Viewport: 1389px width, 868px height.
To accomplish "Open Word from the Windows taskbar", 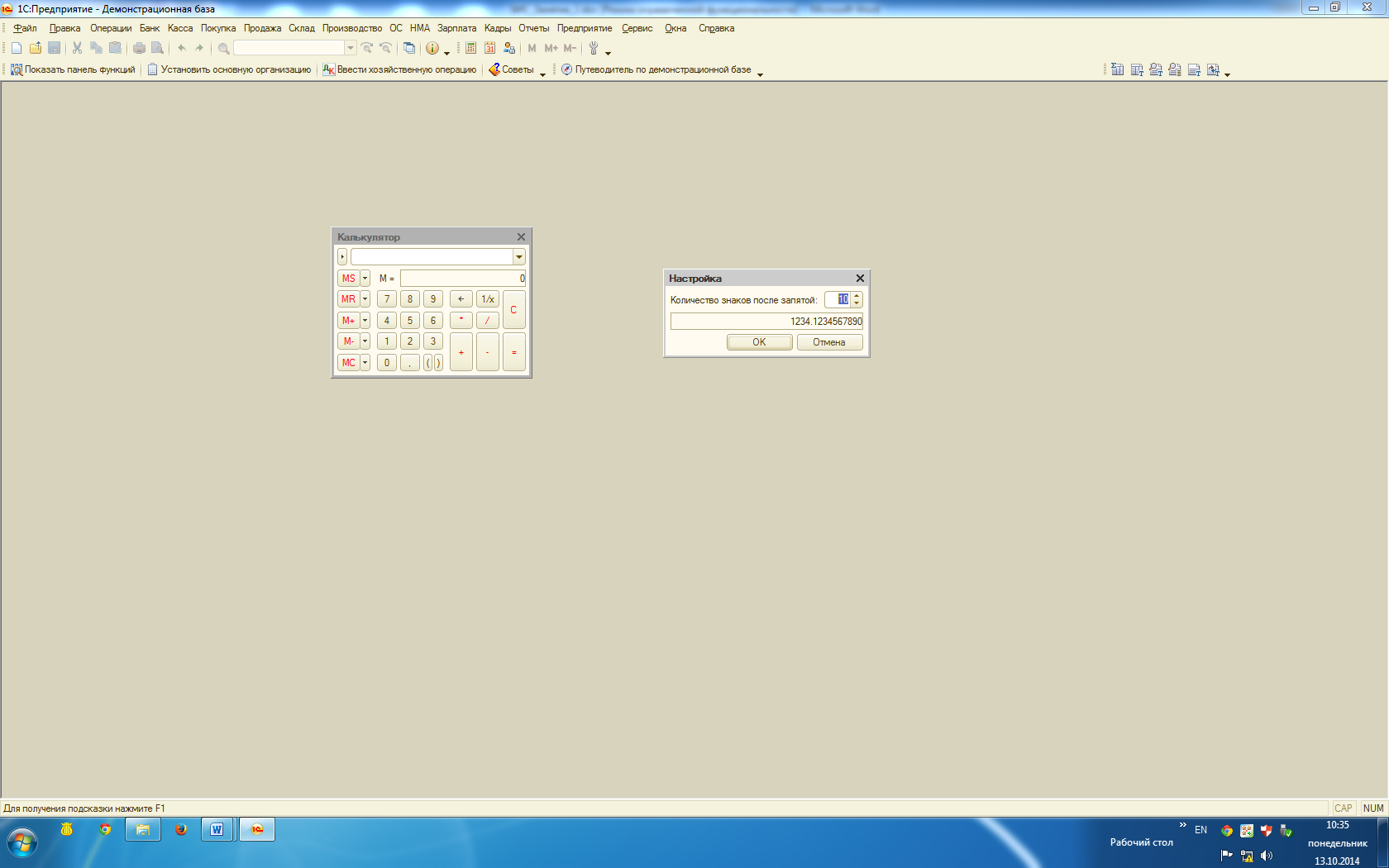I will tap(217, 829).
